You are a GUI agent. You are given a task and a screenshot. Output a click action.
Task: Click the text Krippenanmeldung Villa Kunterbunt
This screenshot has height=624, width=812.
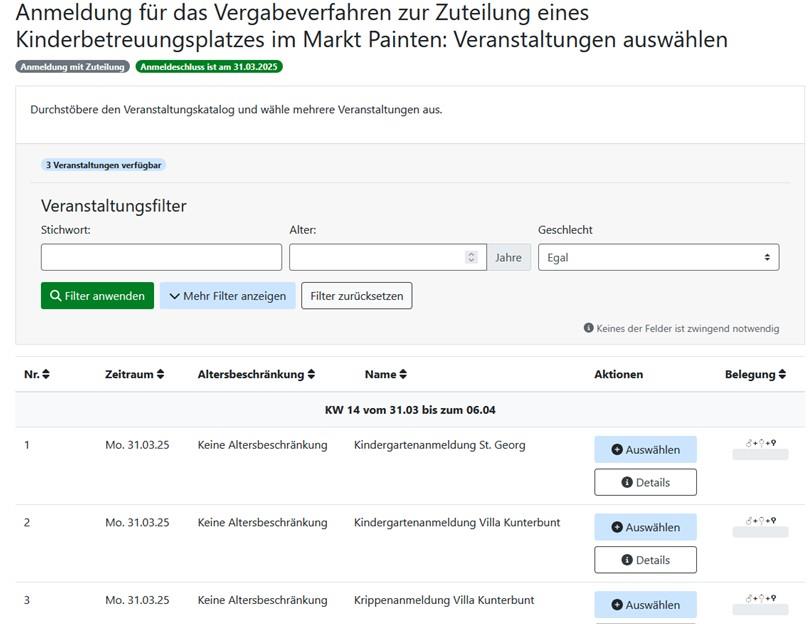point(444,600)
